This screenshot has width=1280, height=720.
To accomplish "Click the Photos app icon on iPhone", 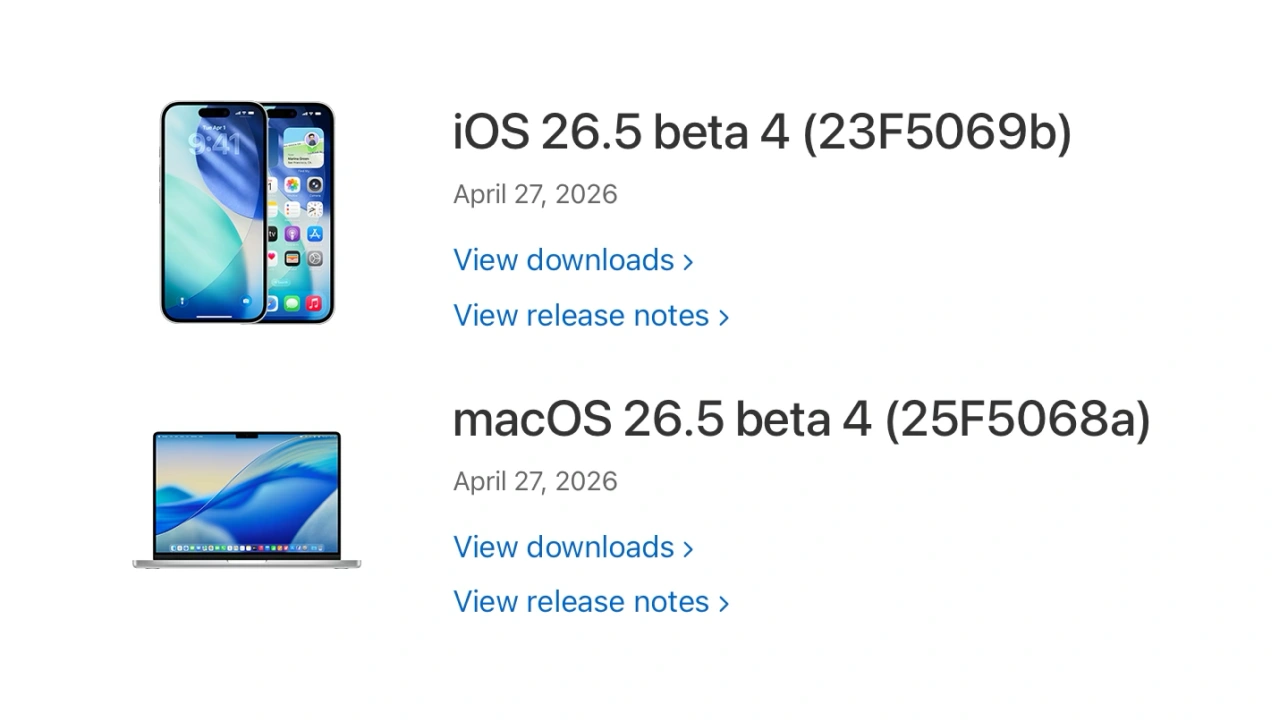I will coord(292,185).
